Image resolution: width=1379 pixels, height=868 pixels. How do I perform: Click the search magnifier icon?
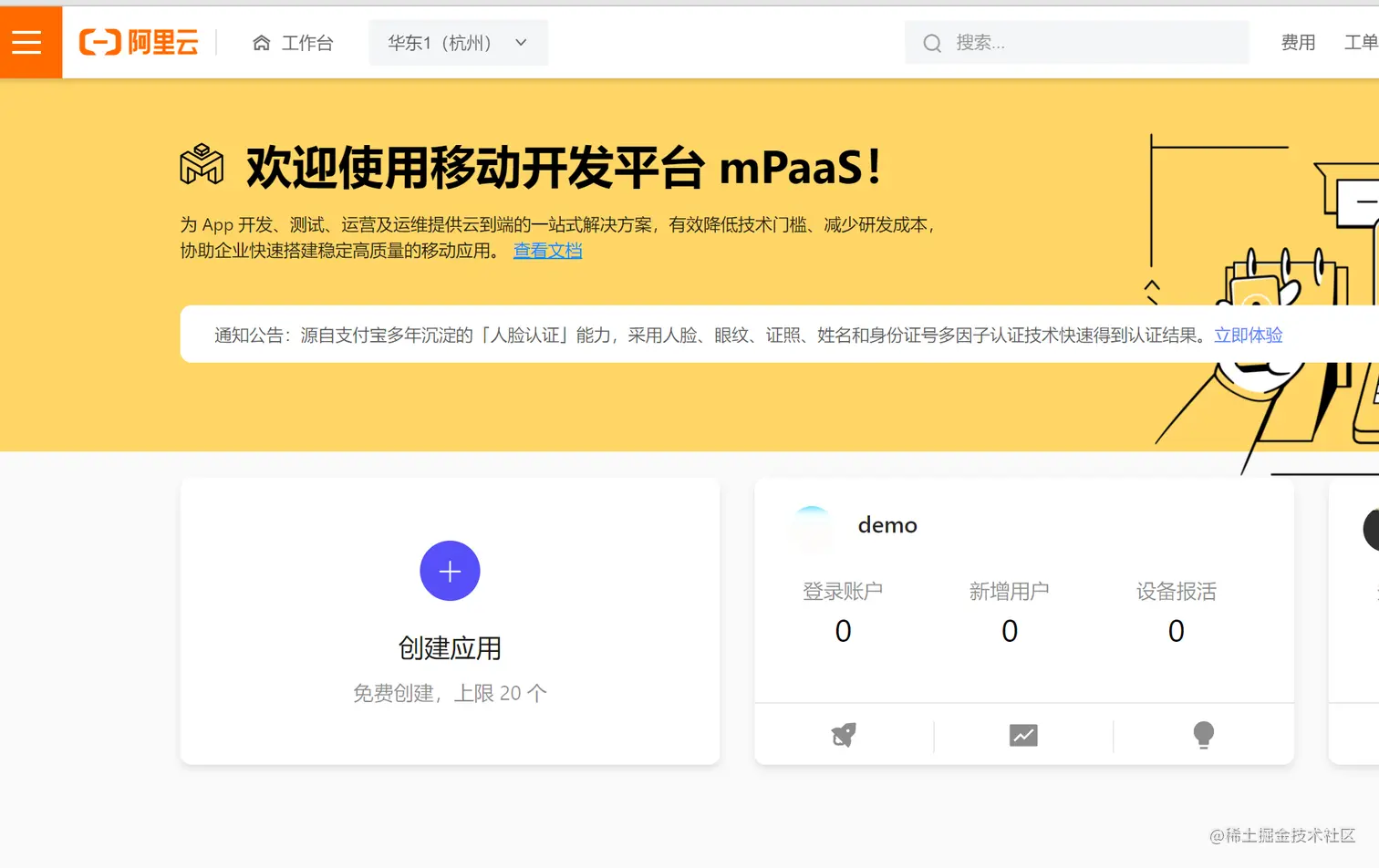pos(932,43)
